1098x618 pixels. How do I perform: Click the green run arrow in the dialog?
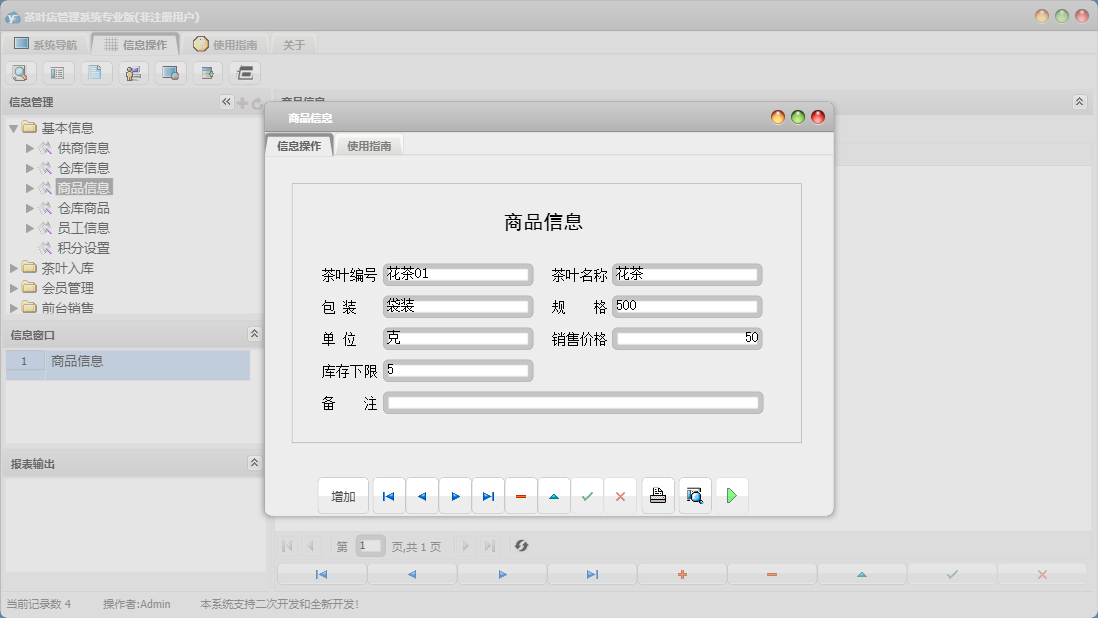click(732, 495)
